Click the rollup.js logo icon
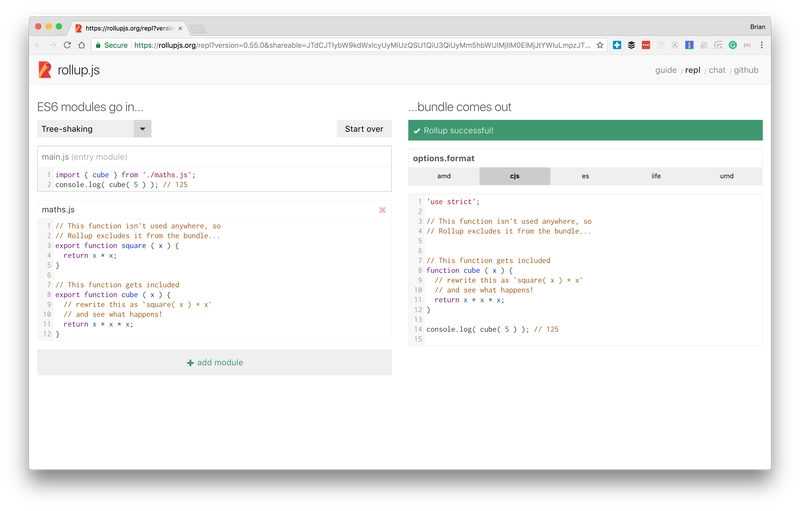Viewport: 800px width, 511px height. (x=45, y=70)
